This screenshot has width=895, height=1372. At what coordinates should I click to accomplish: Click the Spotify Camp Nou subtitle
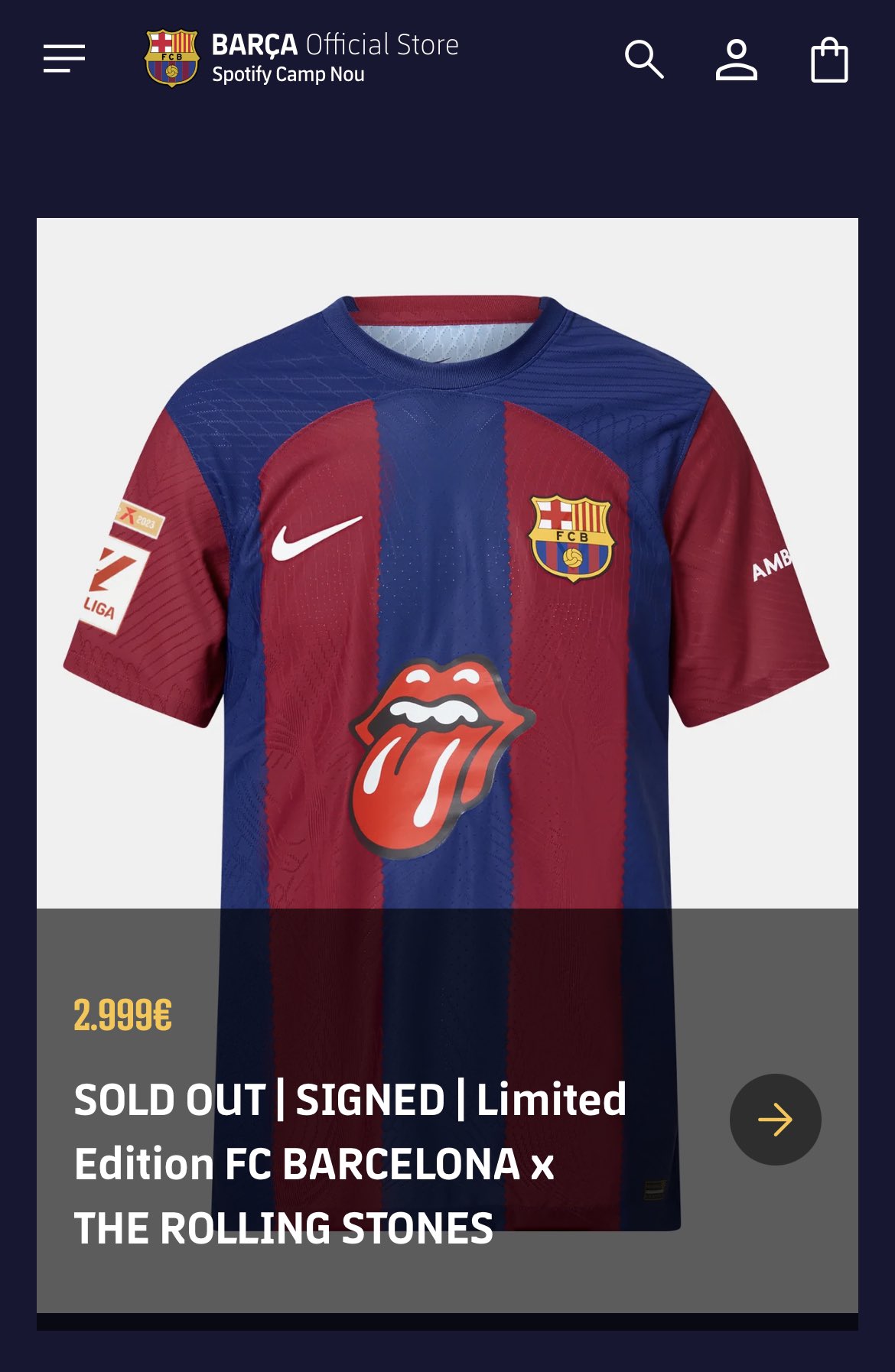288,75
